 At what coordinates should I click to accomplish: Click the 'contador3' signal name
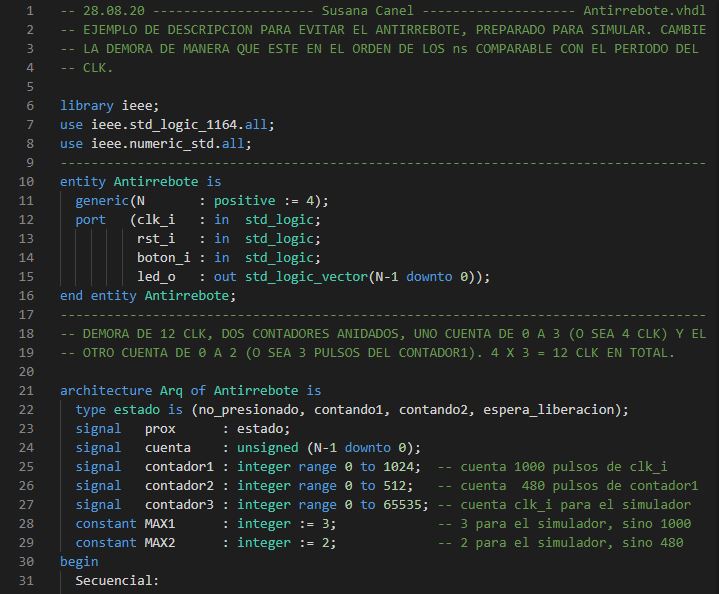click(x=180, y=504)
